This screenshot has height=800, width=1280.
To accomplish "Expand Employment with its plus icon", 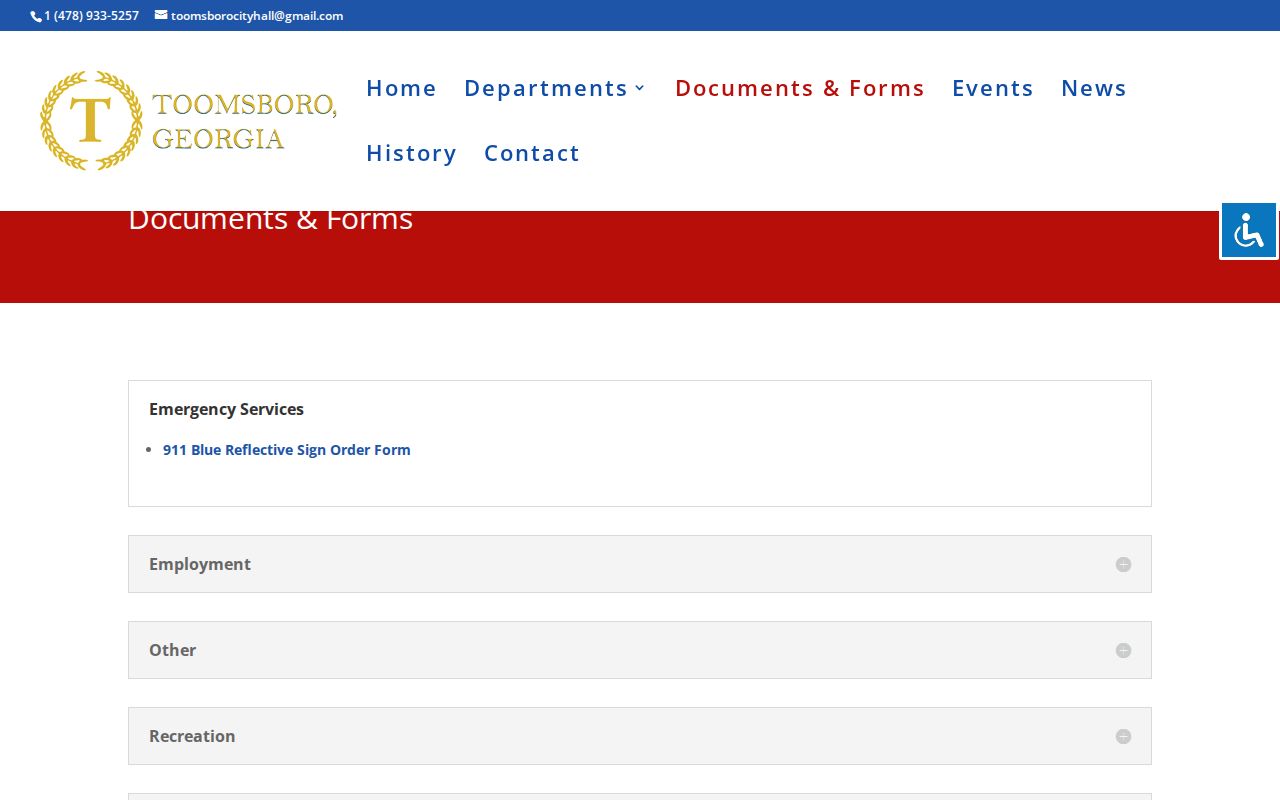I will pos(1123,564).
